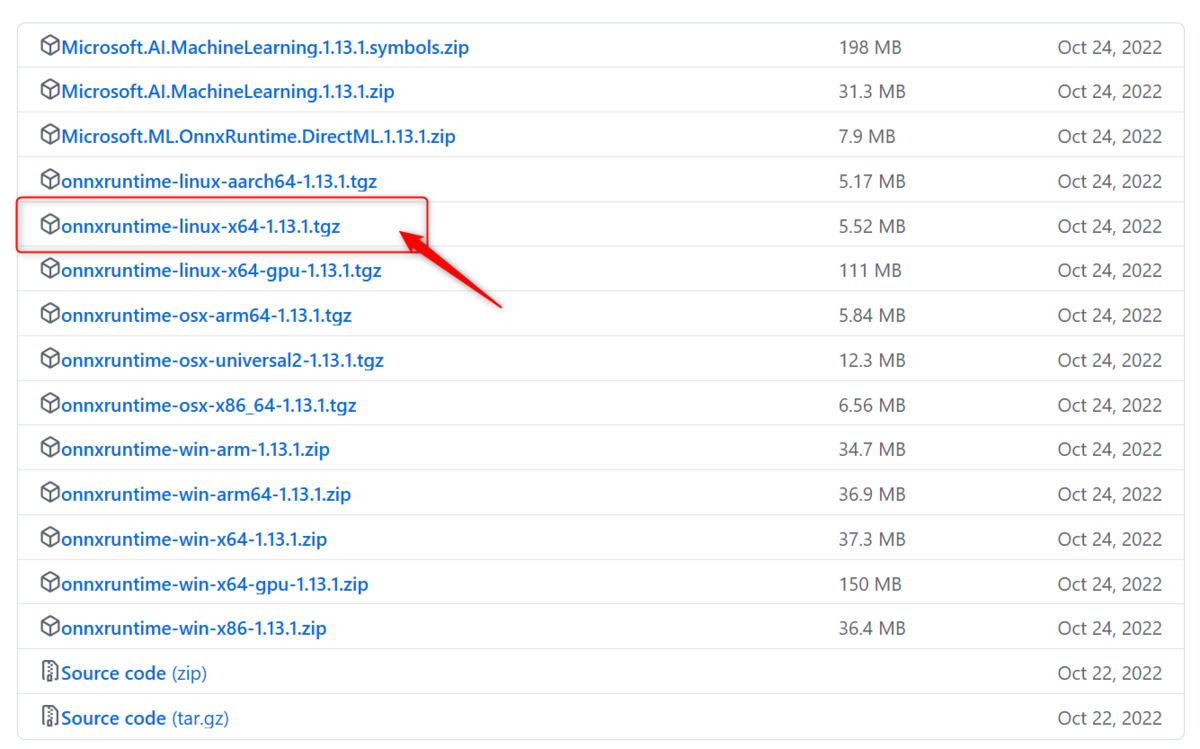This screenshot has height=749, width=1200.
Task: Download onnxruntime-win-x64-1.13.1.zip
Action: (194, 539)
